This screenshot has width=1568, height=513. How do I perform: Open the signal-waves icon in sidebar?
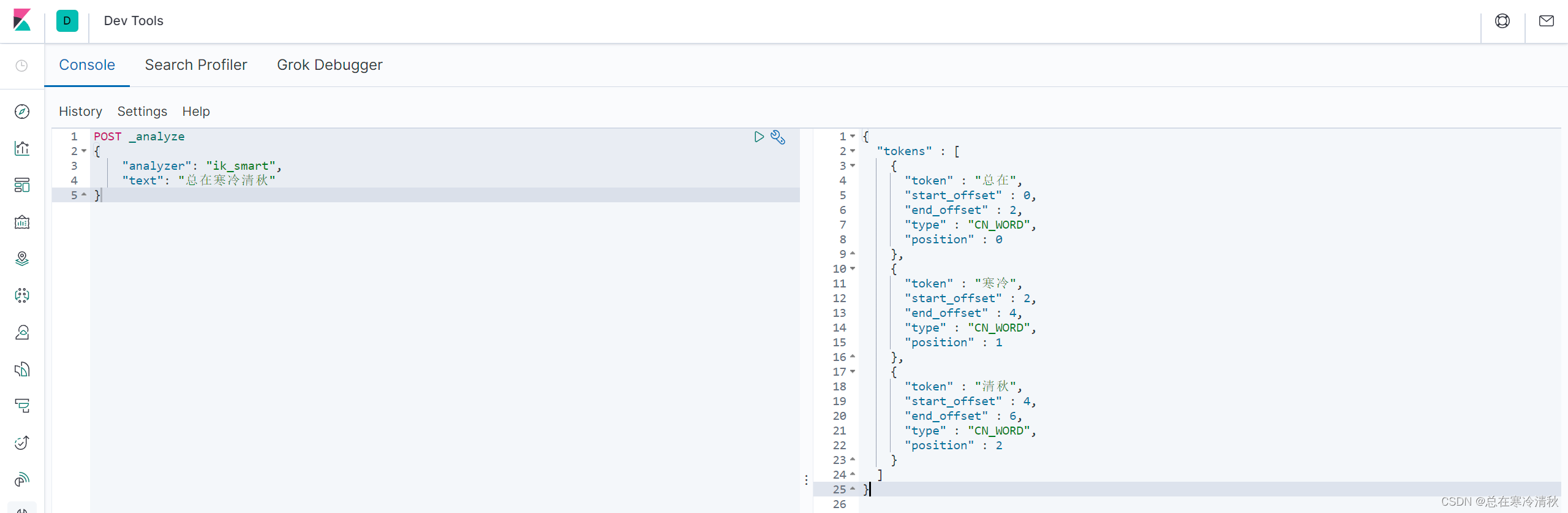point(22,479)
